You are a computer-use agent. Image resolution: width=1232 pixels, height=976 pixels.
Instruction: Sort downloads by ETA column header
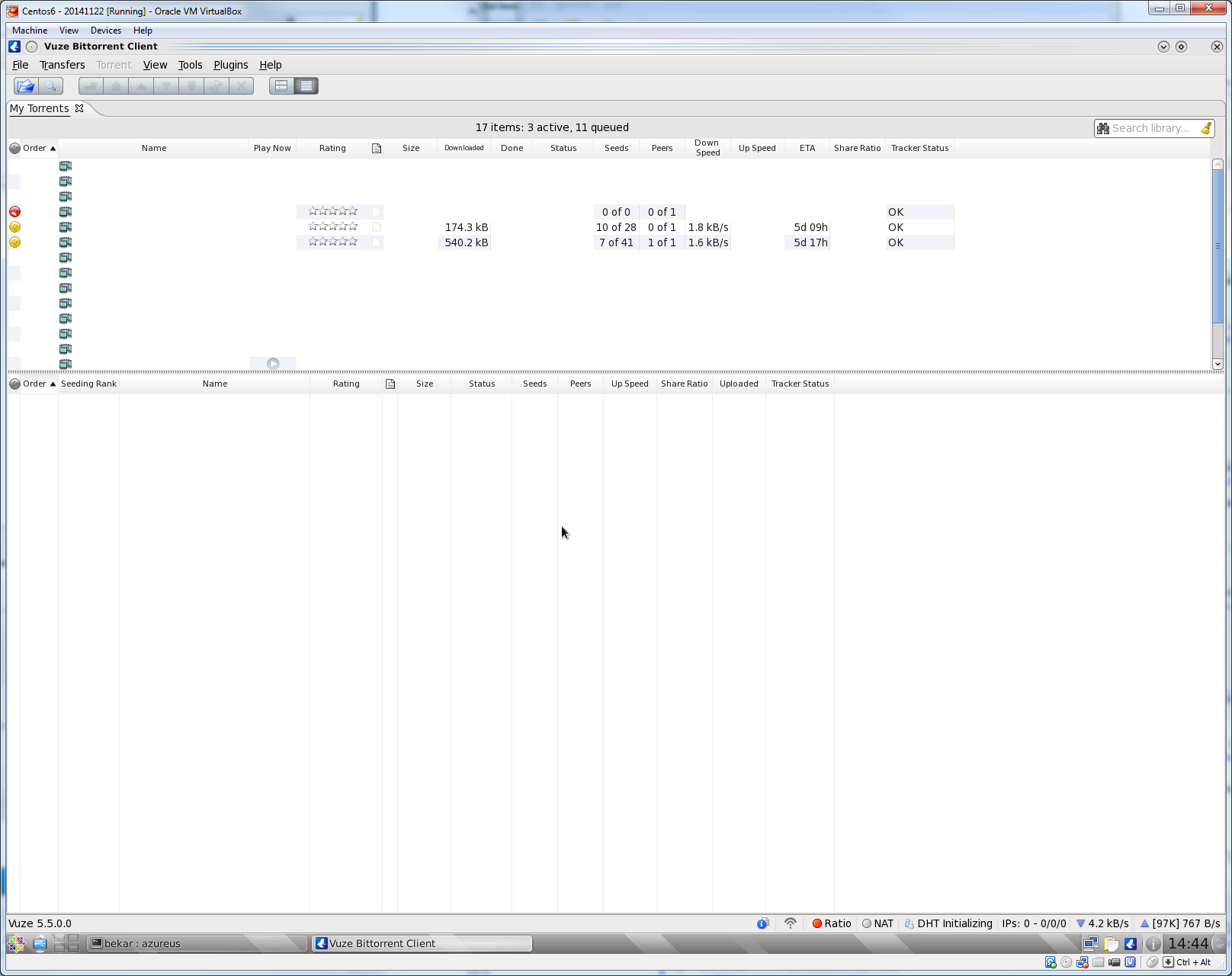coord(807,148)
